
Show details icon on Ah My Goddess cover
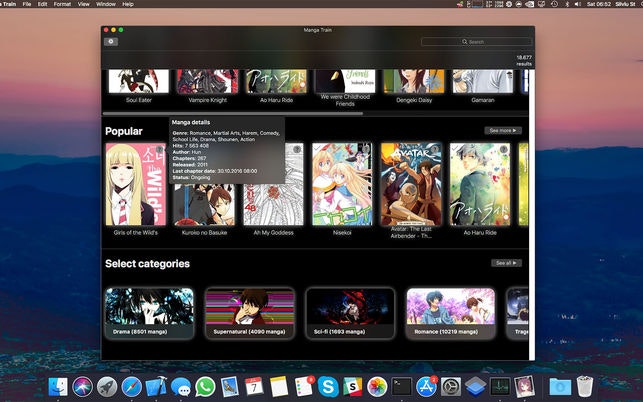pos(297,149)
